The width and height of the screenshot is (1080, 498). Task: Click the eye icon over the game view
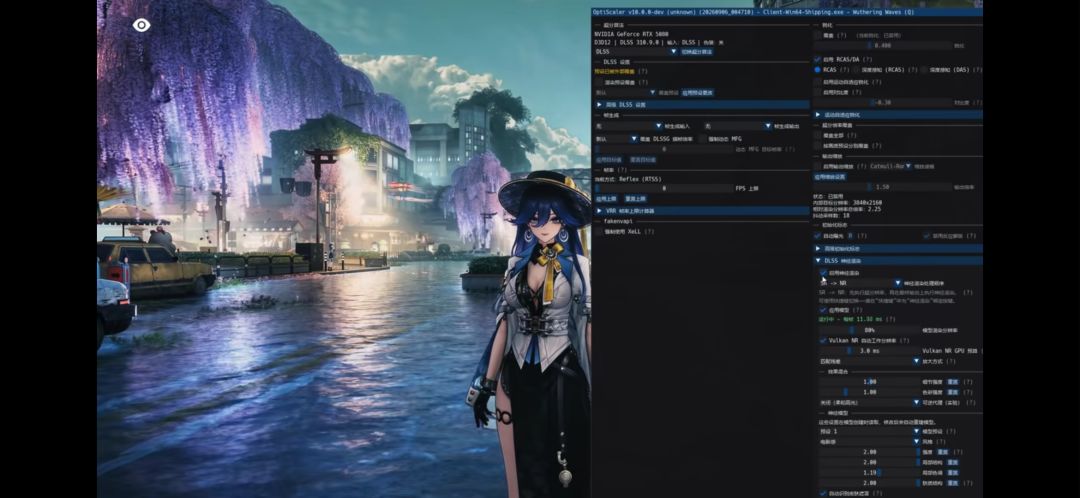point(141,25)
